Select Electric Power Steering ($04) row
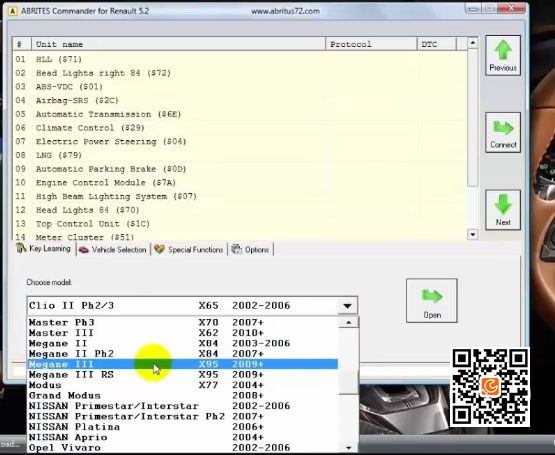555x455 pixels. (x=240, y=142)
